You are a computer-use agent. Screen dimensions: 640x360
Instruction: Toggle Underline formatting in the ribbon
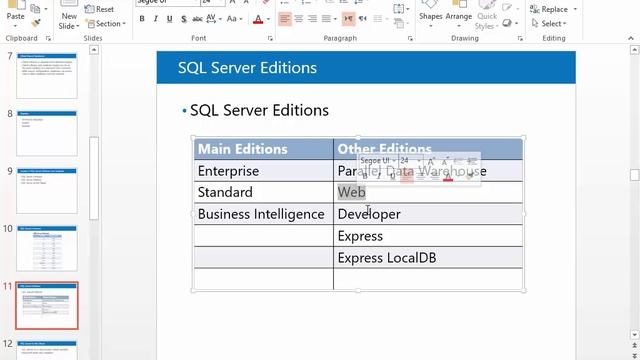coord(169,19)
